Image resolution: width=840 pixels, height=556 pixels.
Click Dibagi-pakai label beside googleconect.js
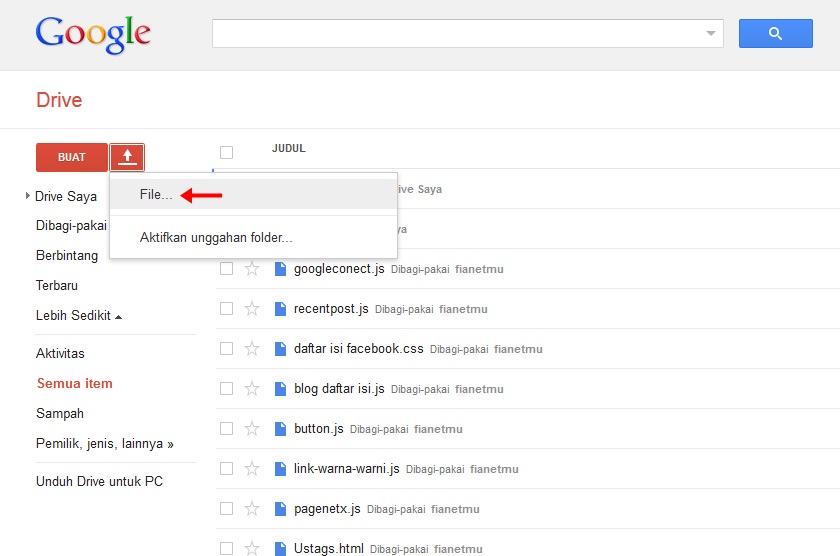pyautogui.click(x=420, y=269)
